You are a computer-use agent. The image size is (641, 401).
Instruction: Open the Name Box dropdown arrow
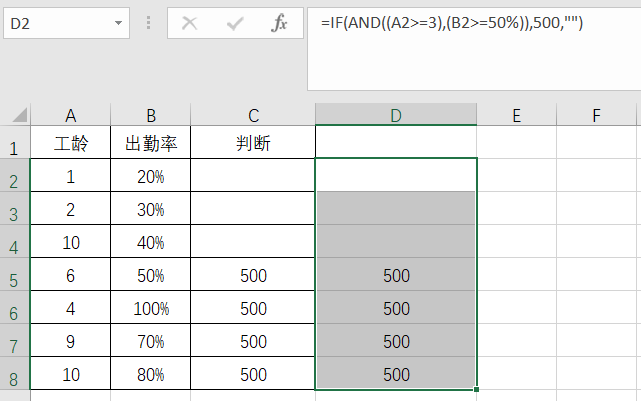(x=120, y=23)
